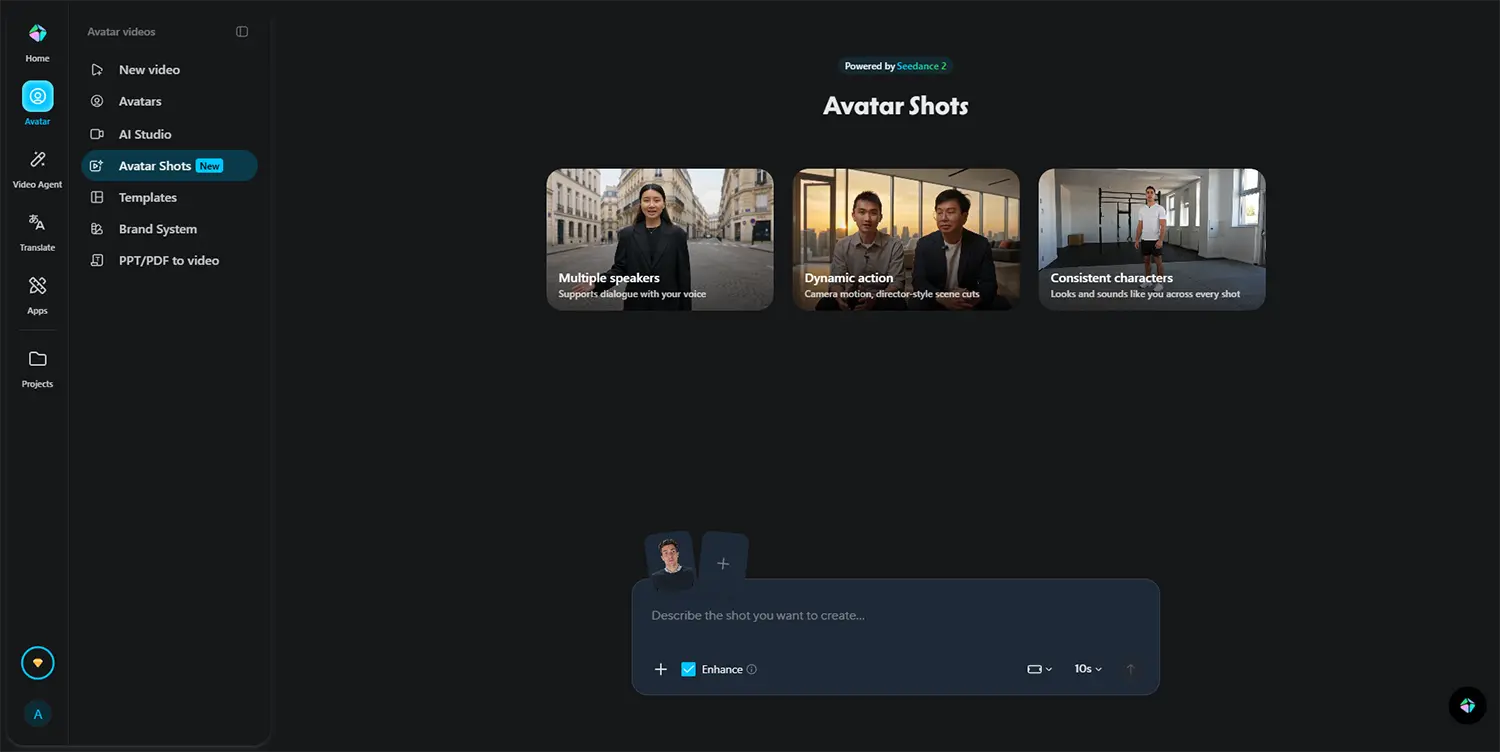Click the Enhance info icon
1500x752 pixels.
coord(752,670)
